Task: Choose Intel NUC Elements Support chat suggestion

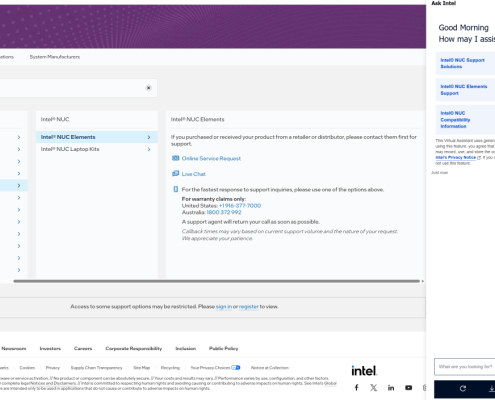Action: coord(465,90)
